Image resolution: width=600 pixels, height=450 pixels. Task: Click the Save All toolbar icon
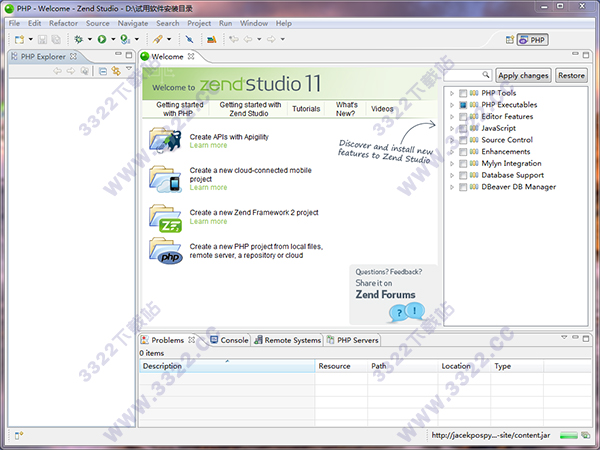[56, 39]
